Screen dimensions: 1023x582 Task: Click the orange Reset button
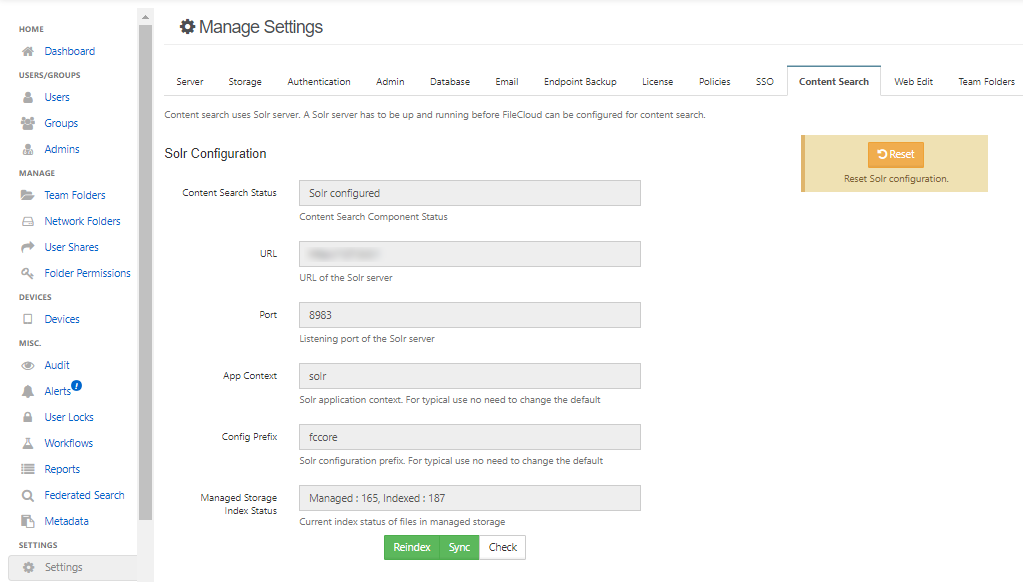tap(896, 155)
